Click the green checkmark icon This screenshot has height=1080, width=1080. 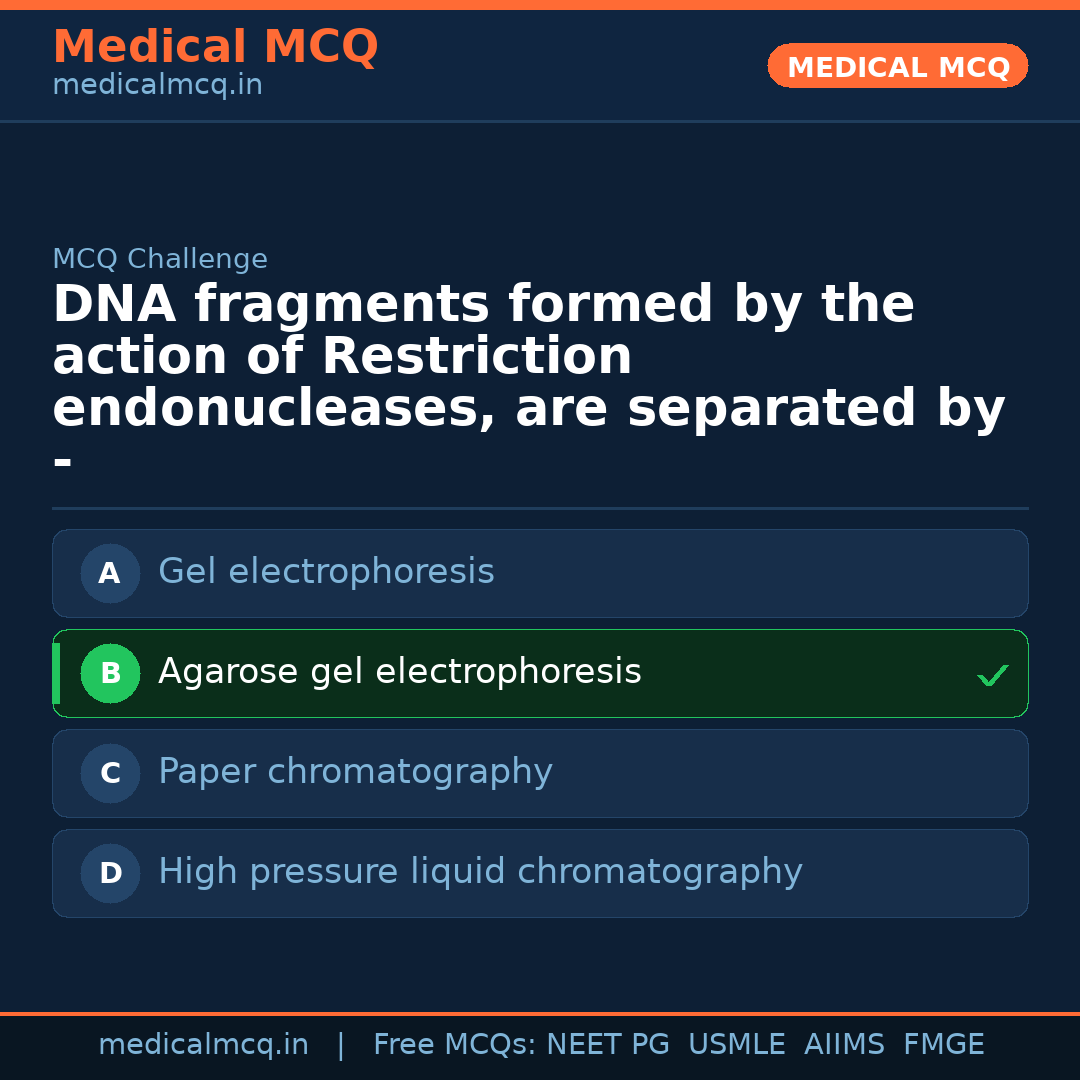tap(992, 676)
